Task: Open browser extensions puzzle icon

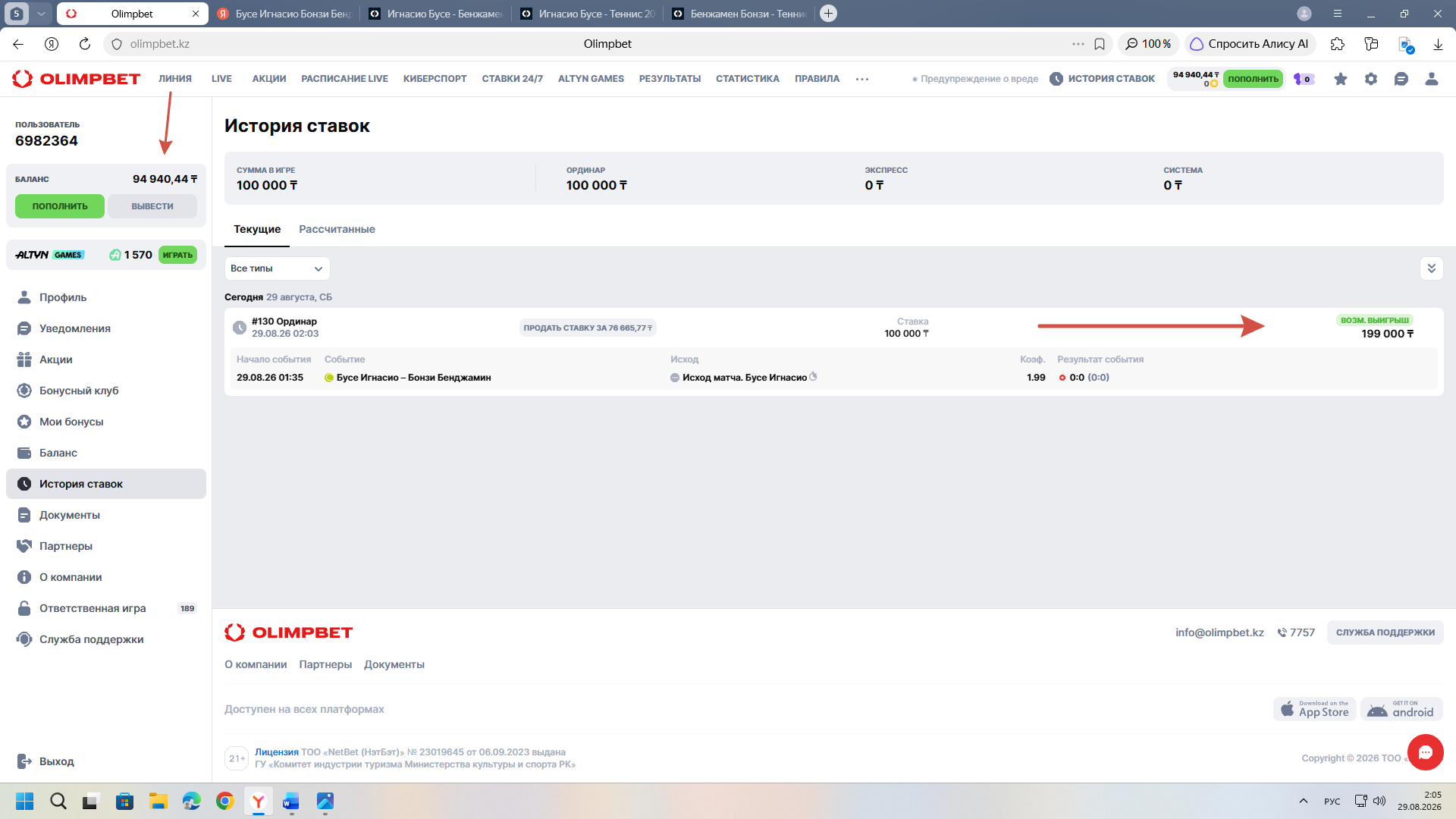Action: pos(1338,44)
